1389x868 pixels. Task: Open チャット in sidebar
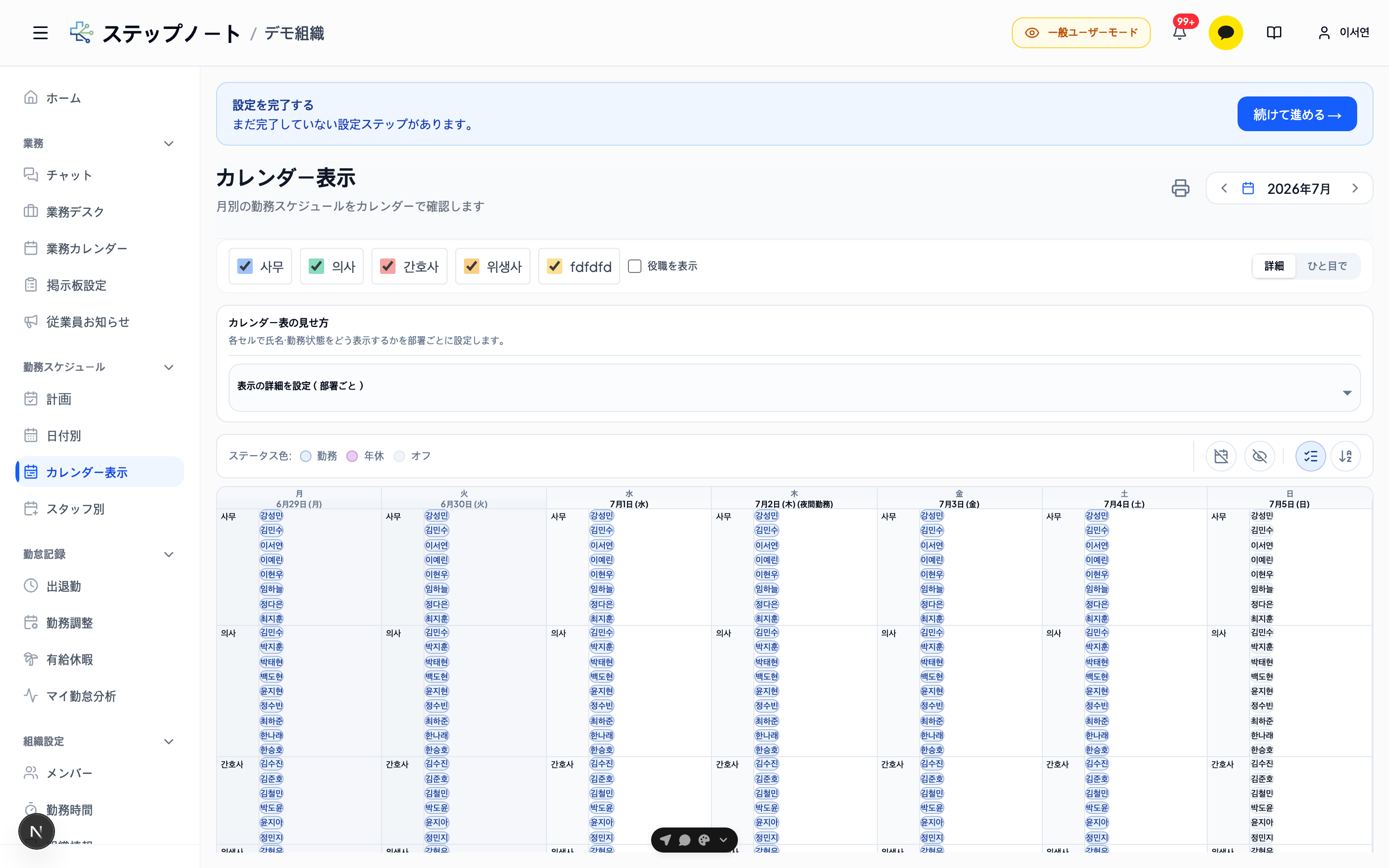pyautogui.click(x=100, y=175)
